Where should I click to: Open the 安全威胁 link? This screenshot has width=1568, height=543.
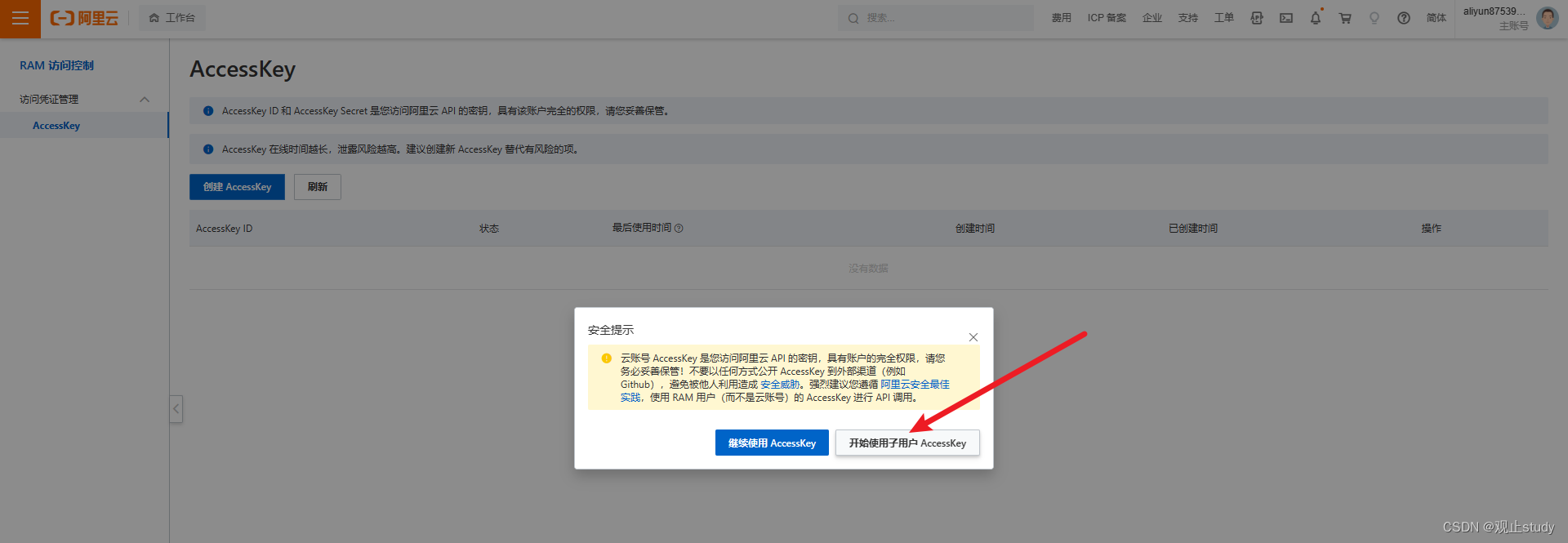coord(780,385)
